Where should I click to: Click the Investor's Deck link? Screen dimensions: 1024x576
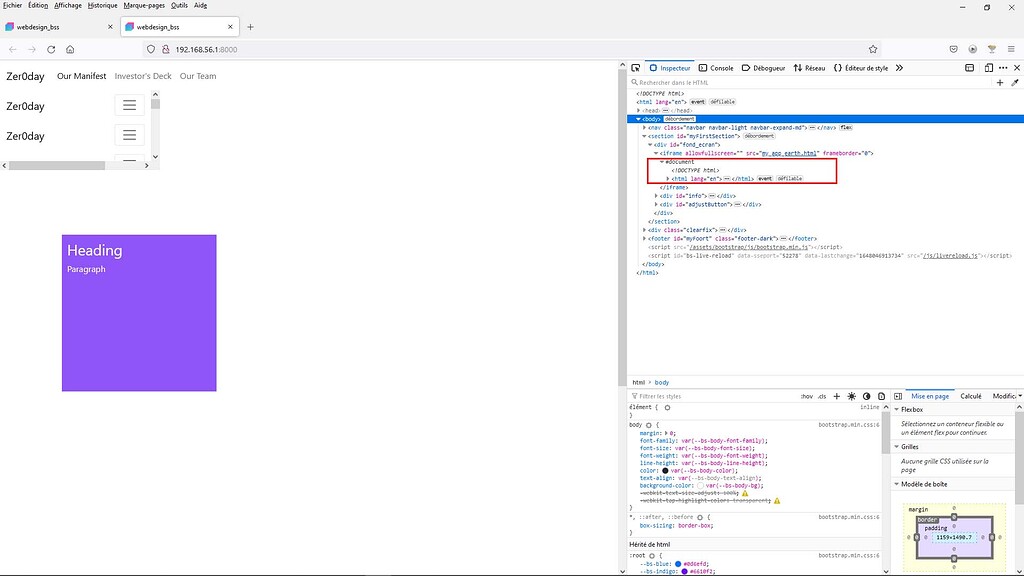(x=142, y=75)
